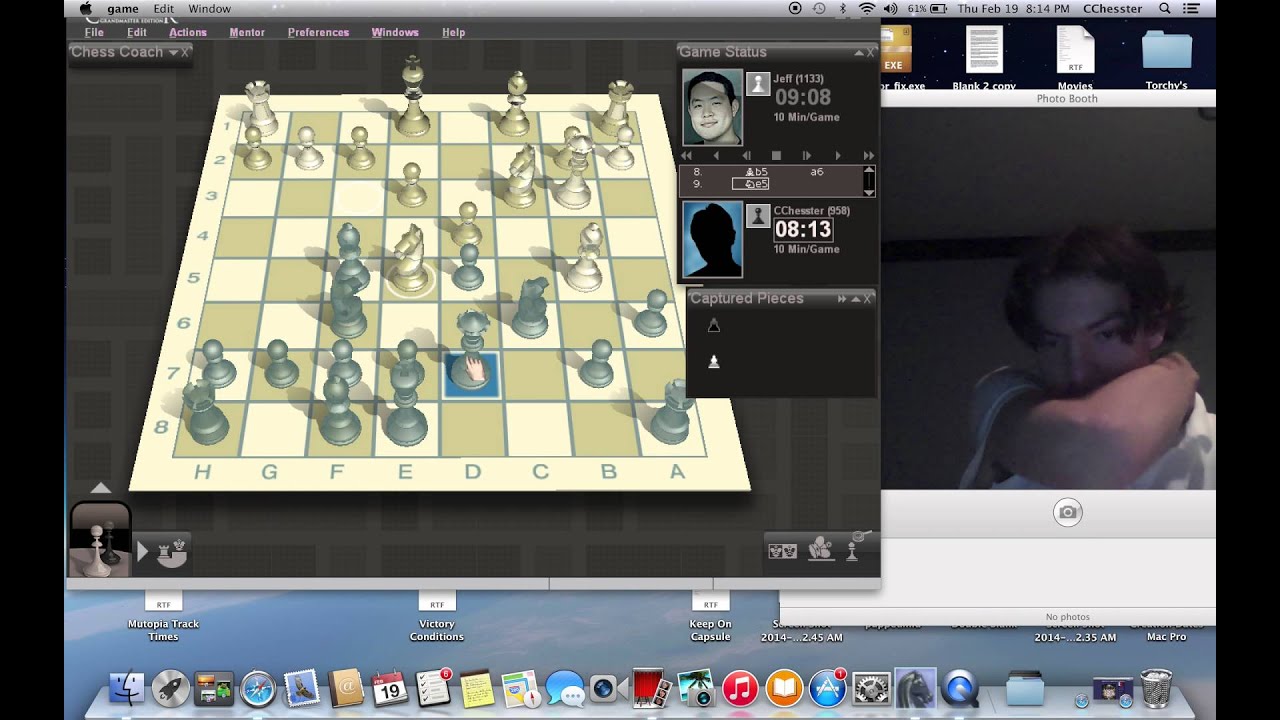Click Jeff's white pawn color icon
The height and width of the screenshot is (720, 1280).
758,84
